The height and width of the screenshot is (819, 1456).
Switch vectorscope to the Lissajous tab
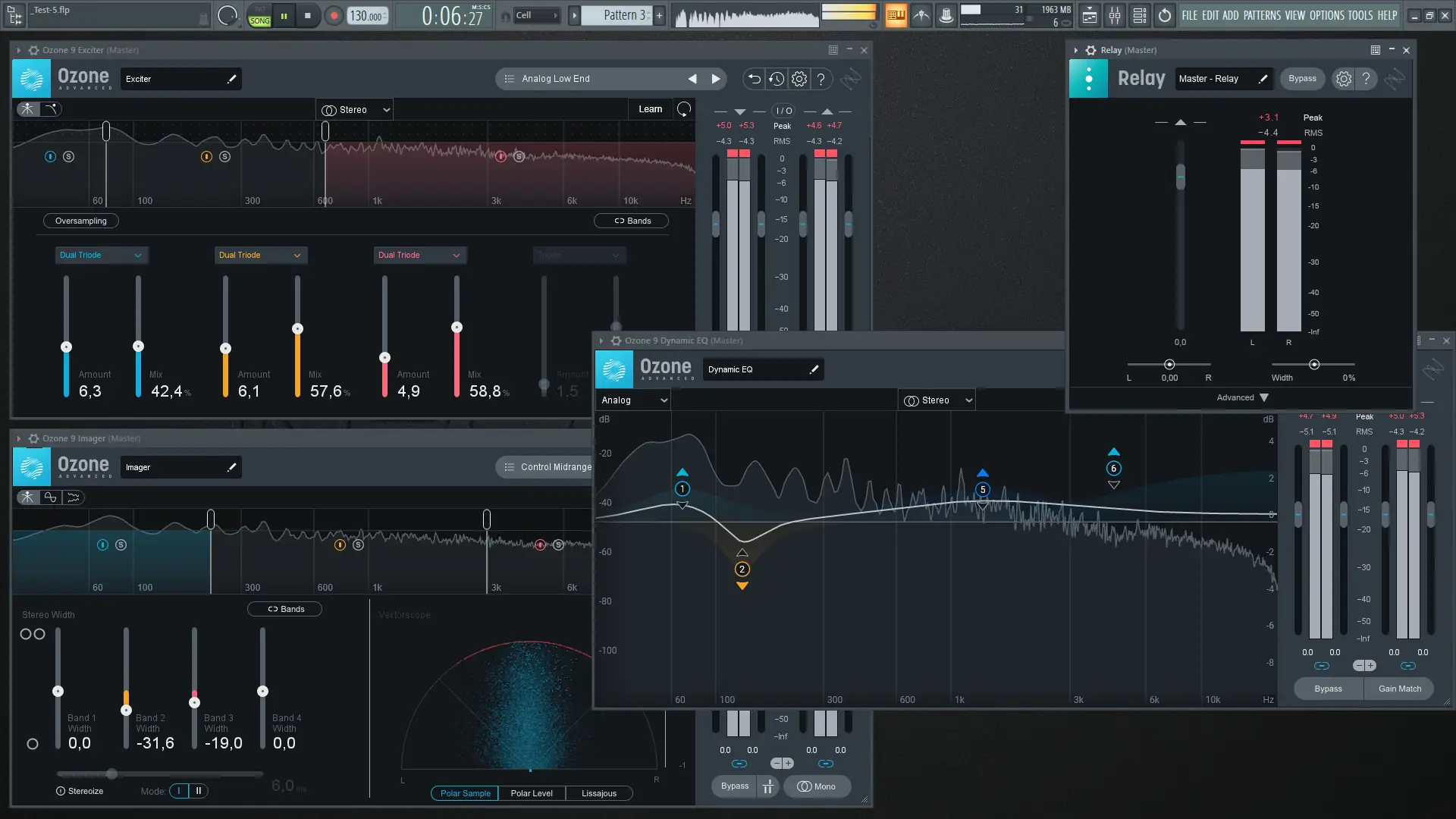pos(598,793)
